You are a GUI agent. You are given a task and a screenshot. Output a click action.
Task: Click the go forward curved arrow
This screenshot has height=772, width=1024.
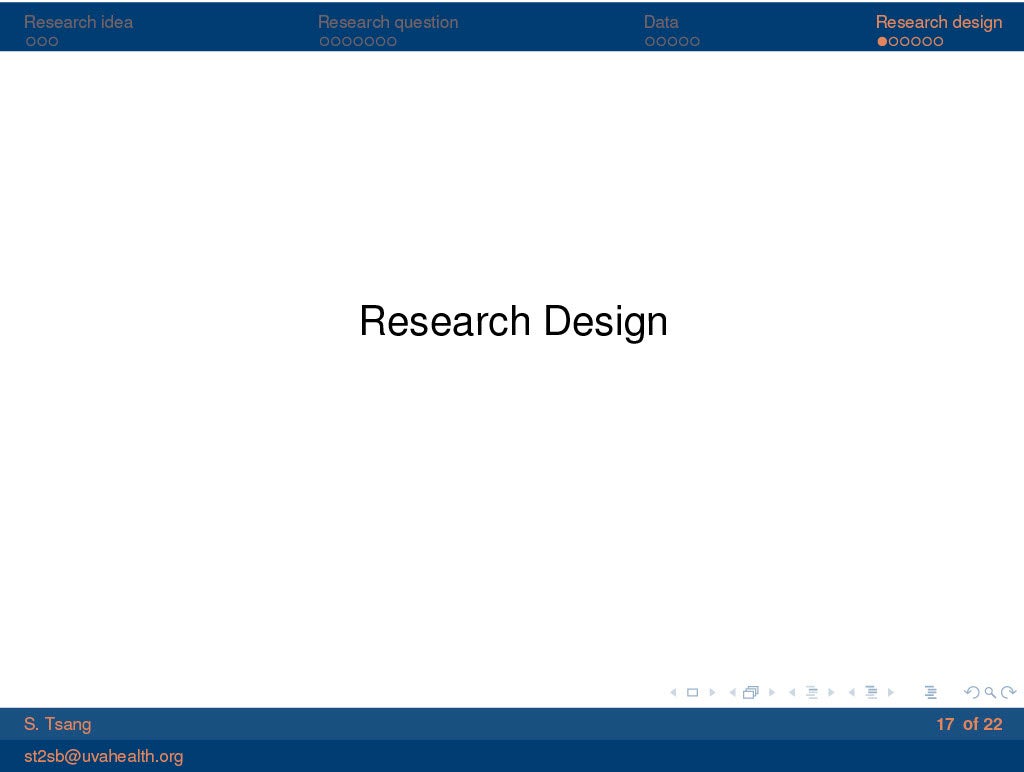pos(1008,692)
